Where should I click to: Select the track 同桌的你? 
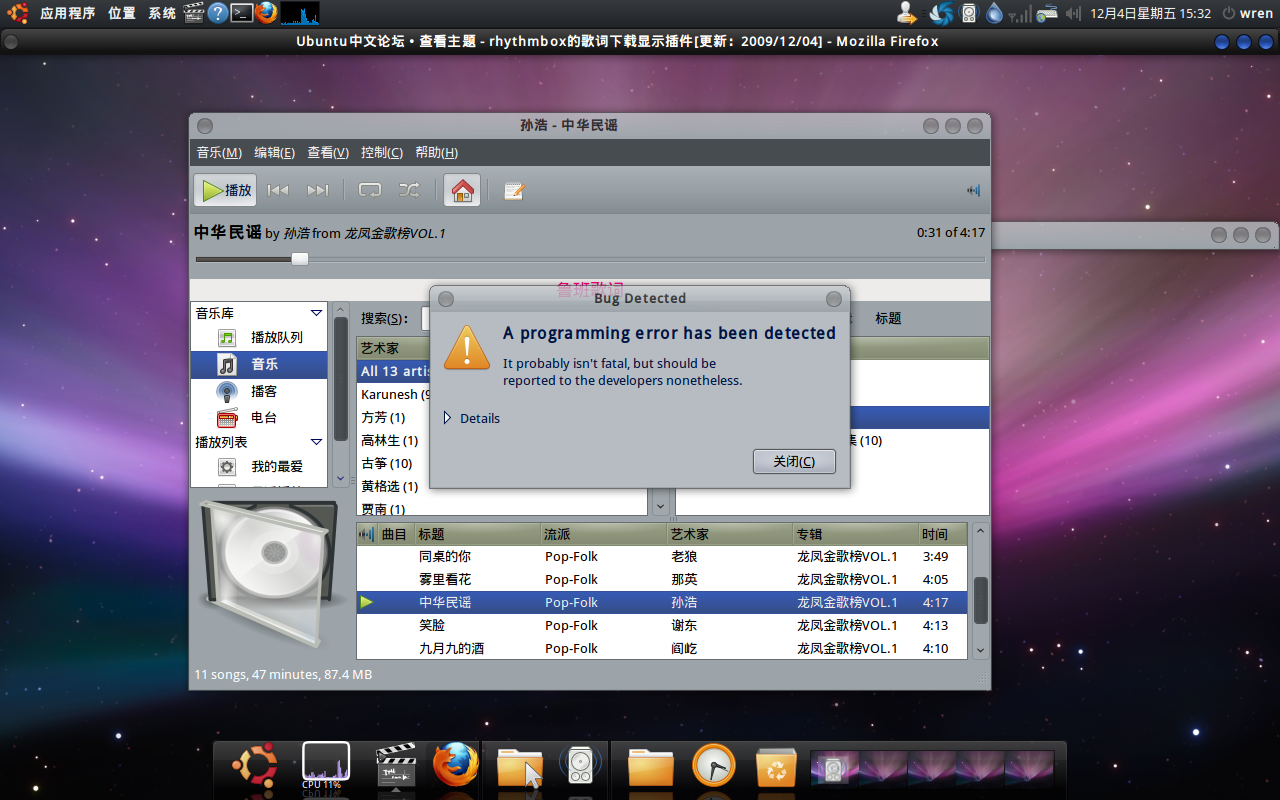(x=662, y=557)
